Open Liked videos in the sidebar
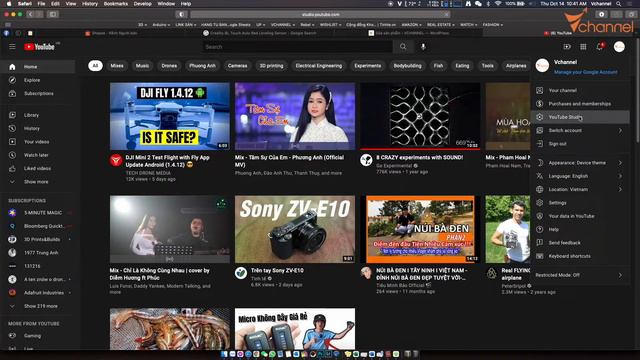 tap(38, 168)
